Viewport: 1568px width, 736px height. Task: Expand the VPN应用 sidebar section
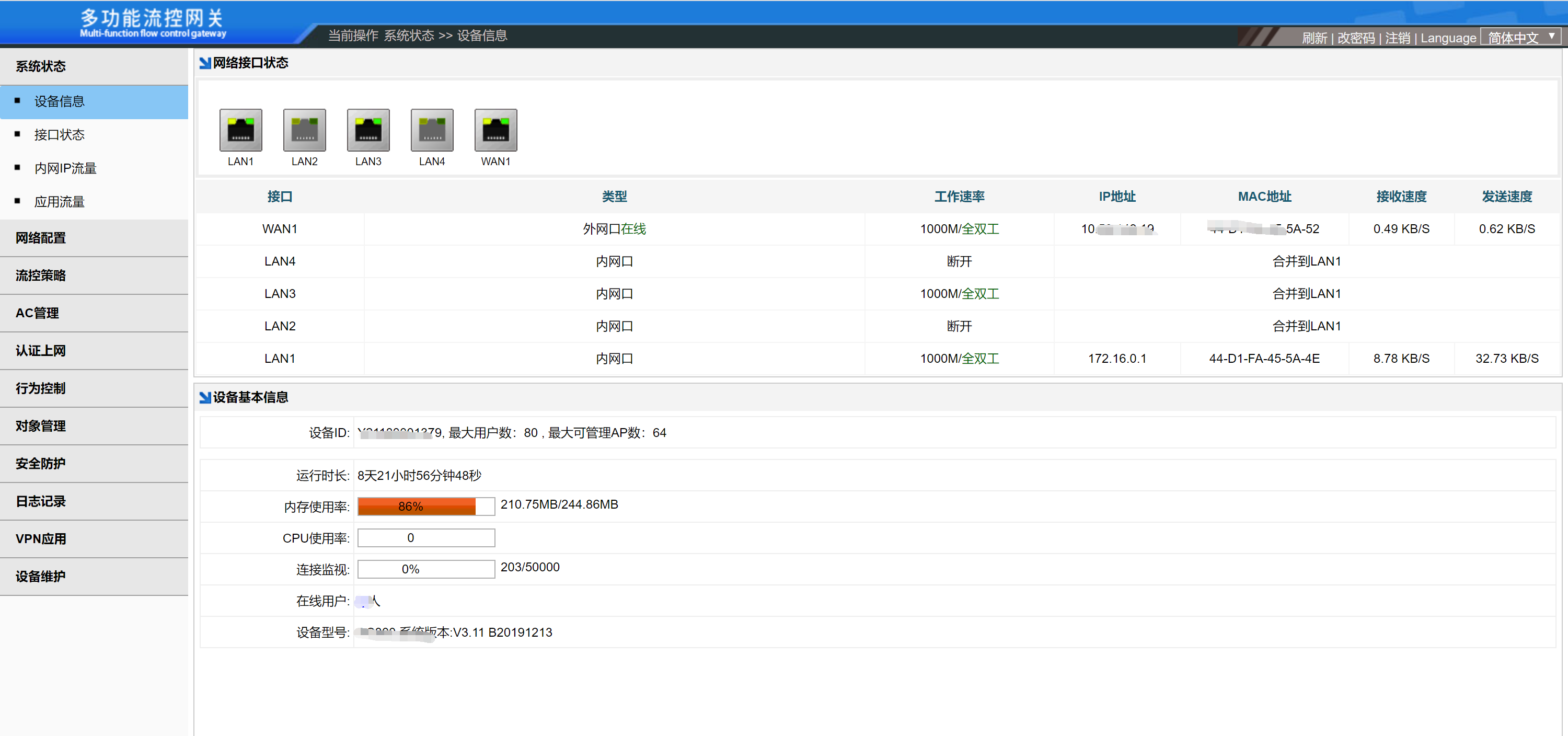(x=41, y=539)
